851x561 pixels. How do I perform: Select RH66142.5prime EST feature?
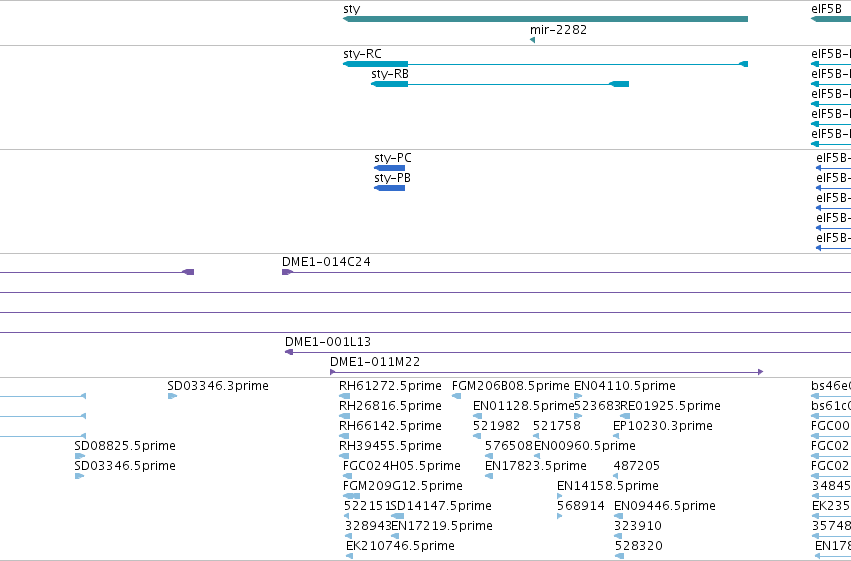[344, 436]
